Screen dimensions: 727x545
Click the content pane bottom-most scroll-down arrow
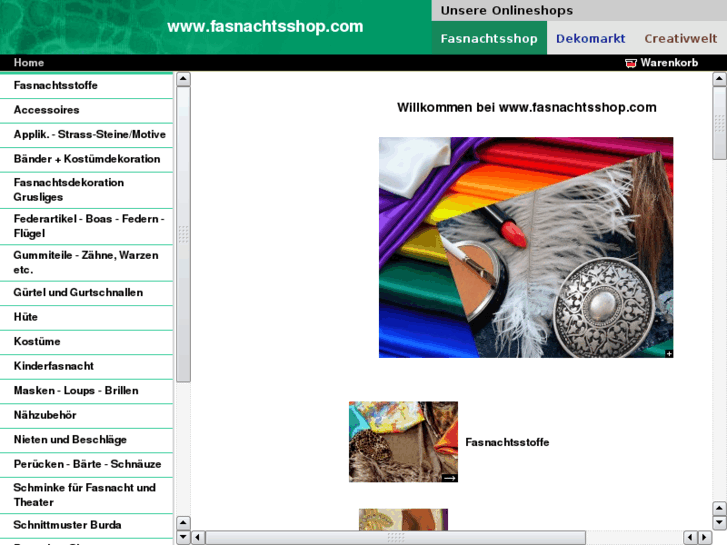coord(719,523)
